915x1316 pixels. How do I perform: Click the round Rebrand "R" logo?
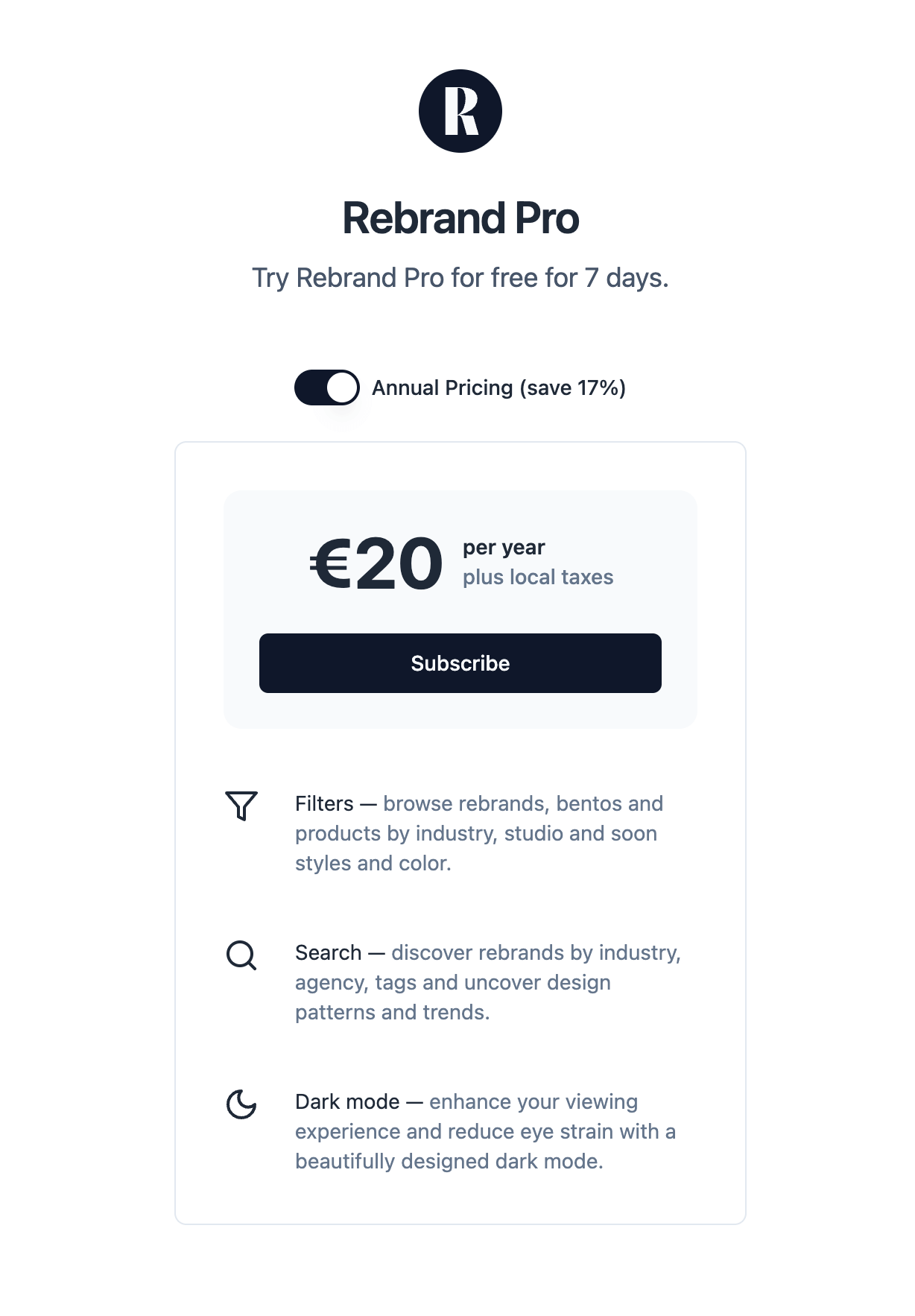click(x=460, y=111)
